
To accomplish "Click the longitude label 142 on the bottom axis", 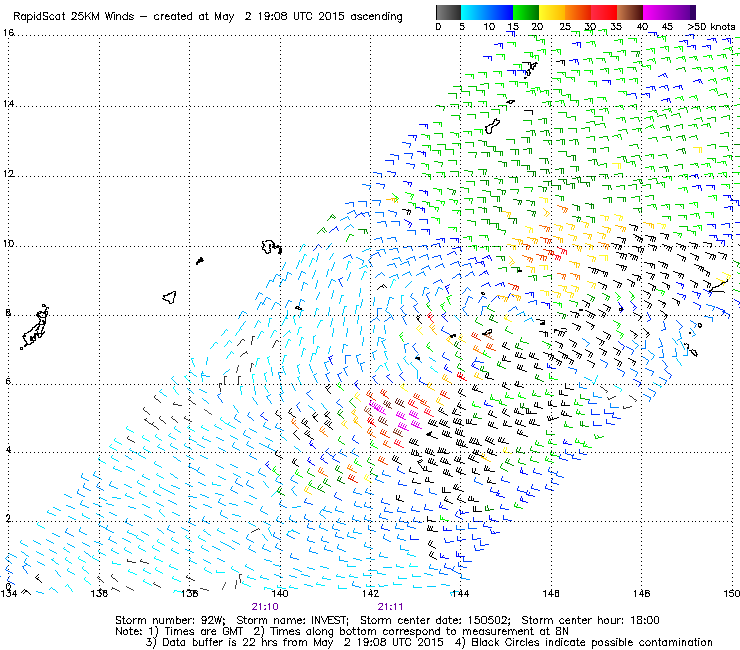I will point(370,593).
